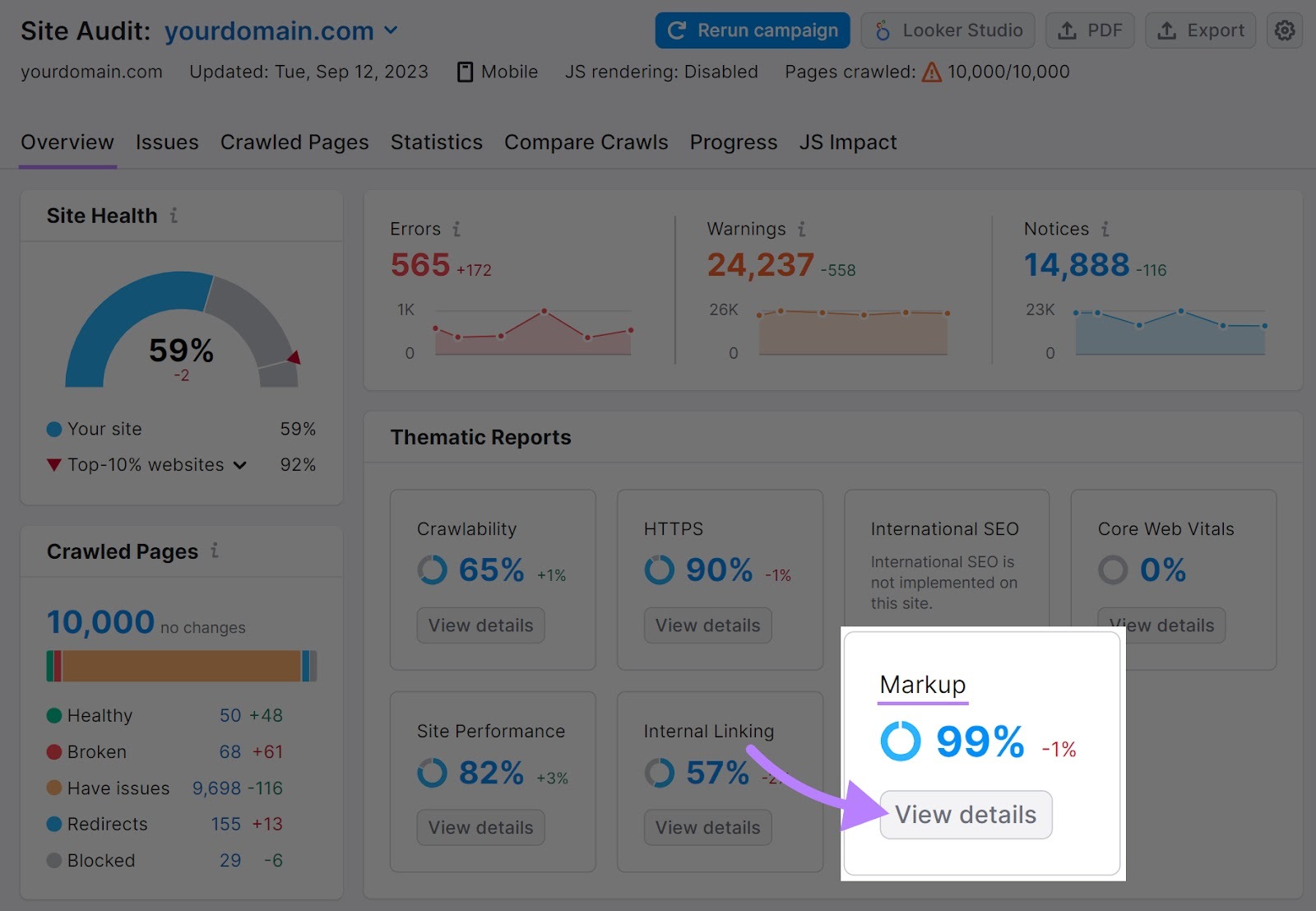This screenshot has height=911, width=1316.
Task: Click the Healthy pages count 50
Action: (230, 715)
